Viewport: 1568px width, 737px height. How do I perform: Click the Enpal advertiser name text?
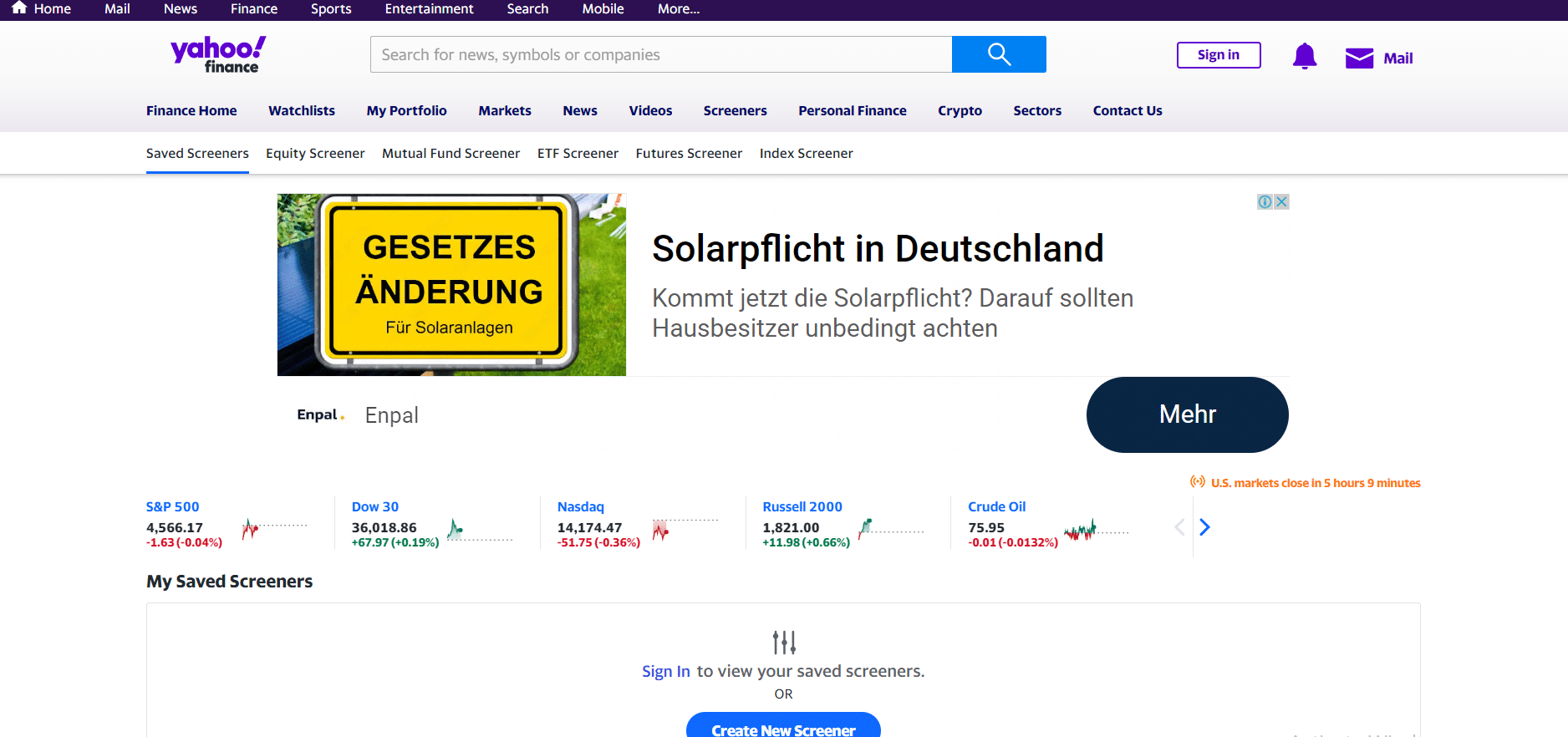(x=391, y=415)
